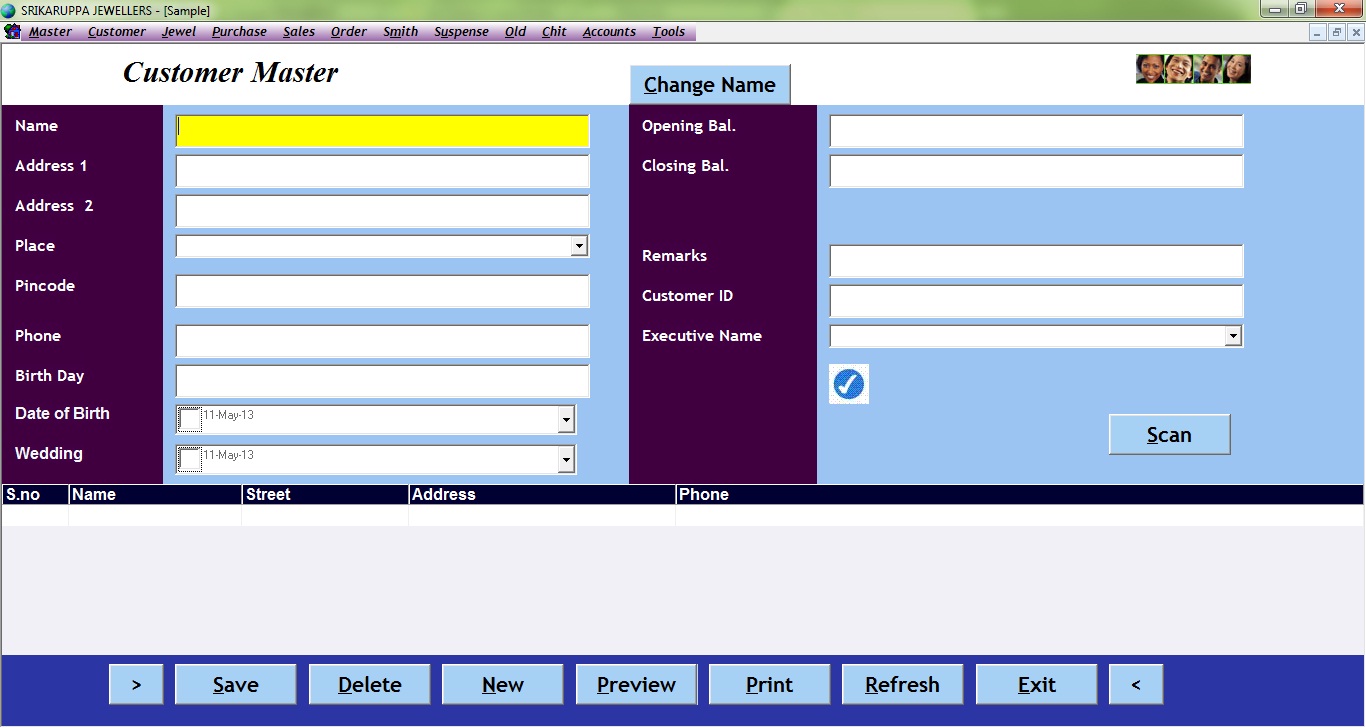Image resolution: width=1366 pixels, height=728 pixels.
Task: Click the Change Name button
Action: pyautogui.click(x=710, y=85)
